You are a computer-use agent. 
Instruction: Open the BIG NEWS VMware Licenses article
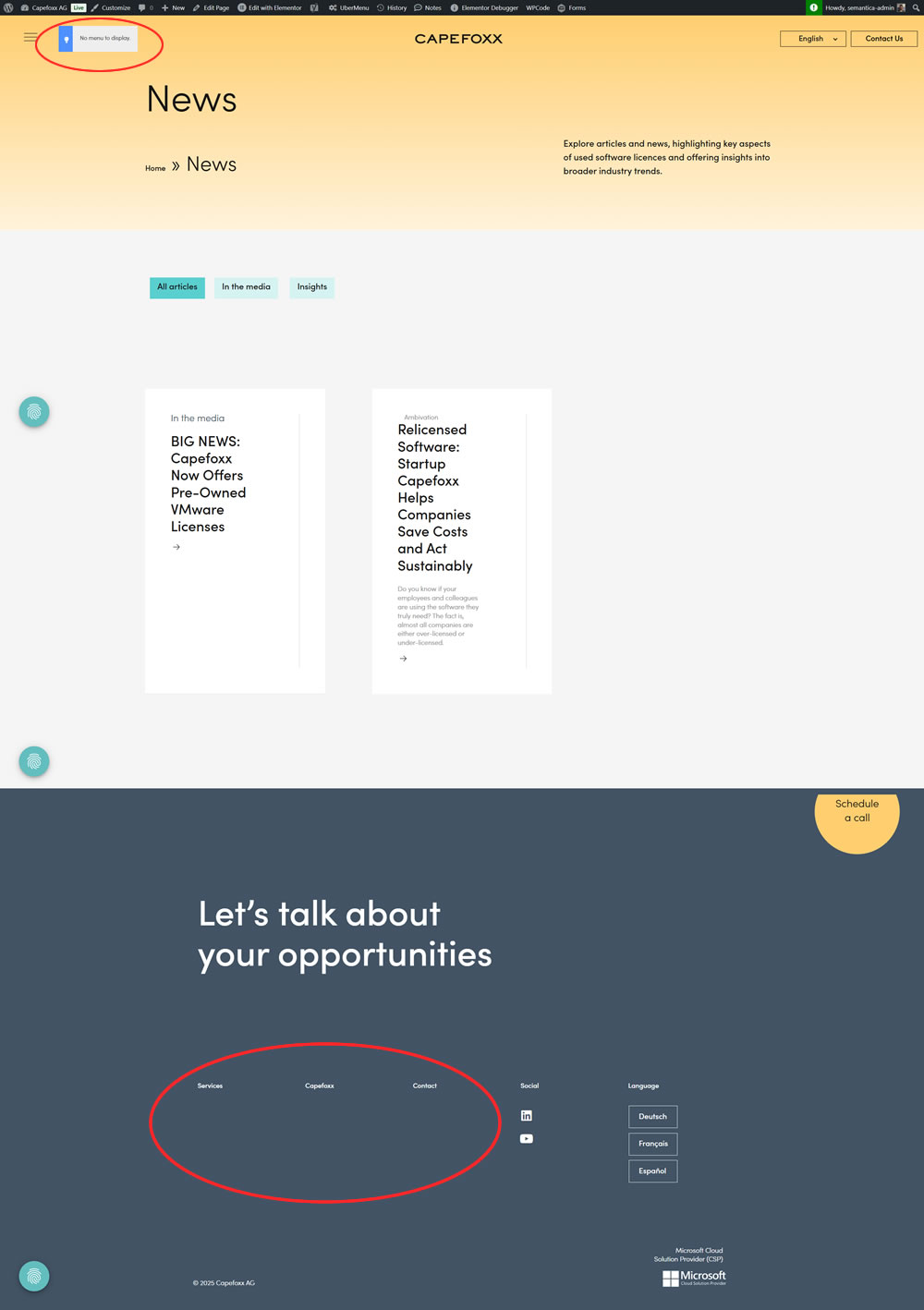pos(208,484)
